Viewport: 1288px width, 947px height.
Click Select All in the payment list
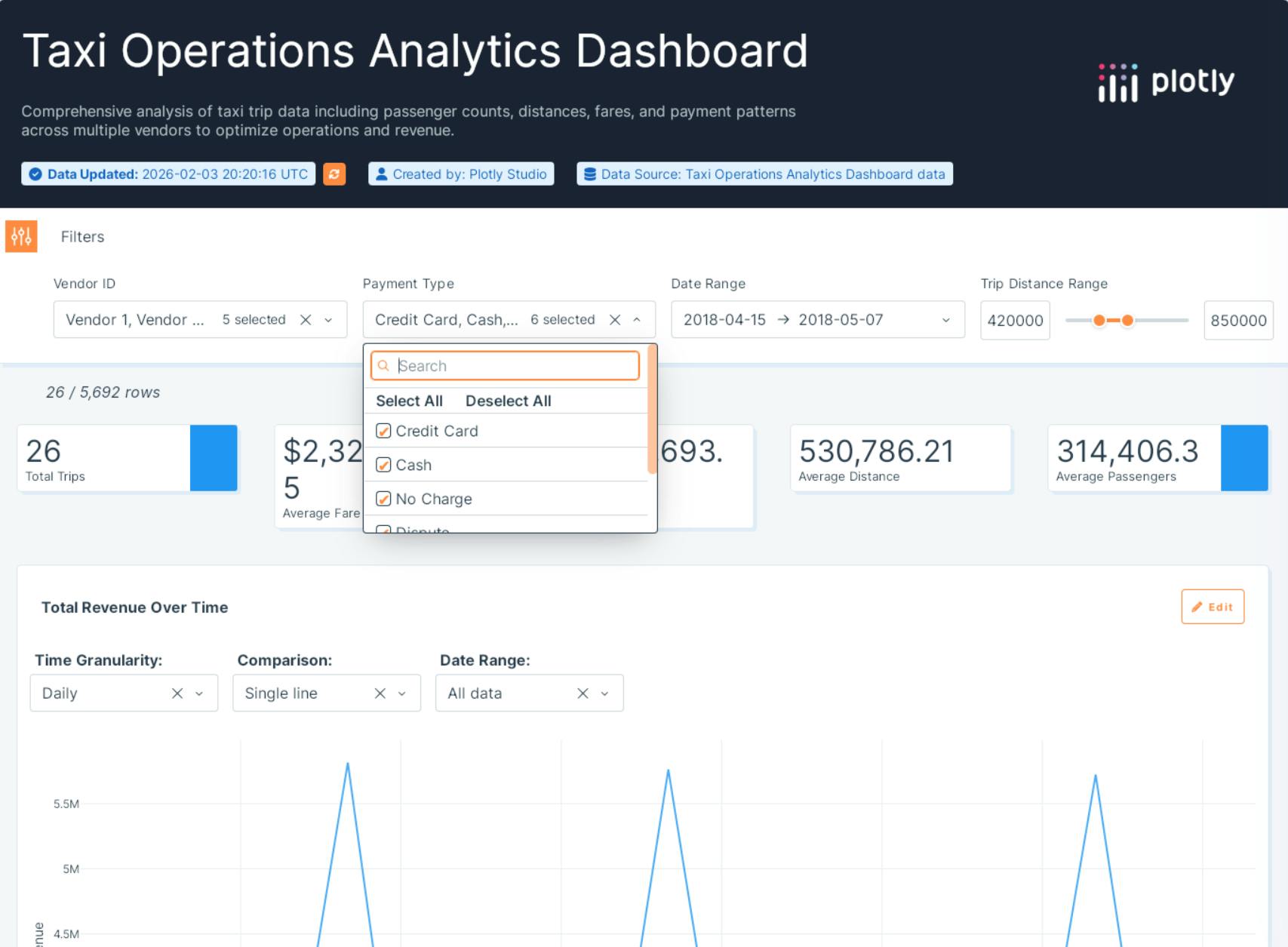click(409, 401)
